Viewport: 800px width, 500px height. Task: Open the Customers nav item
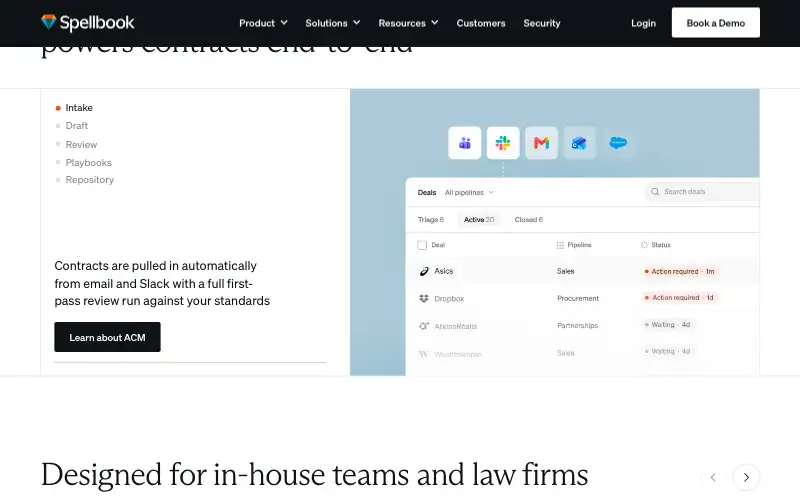click(481, 23)
